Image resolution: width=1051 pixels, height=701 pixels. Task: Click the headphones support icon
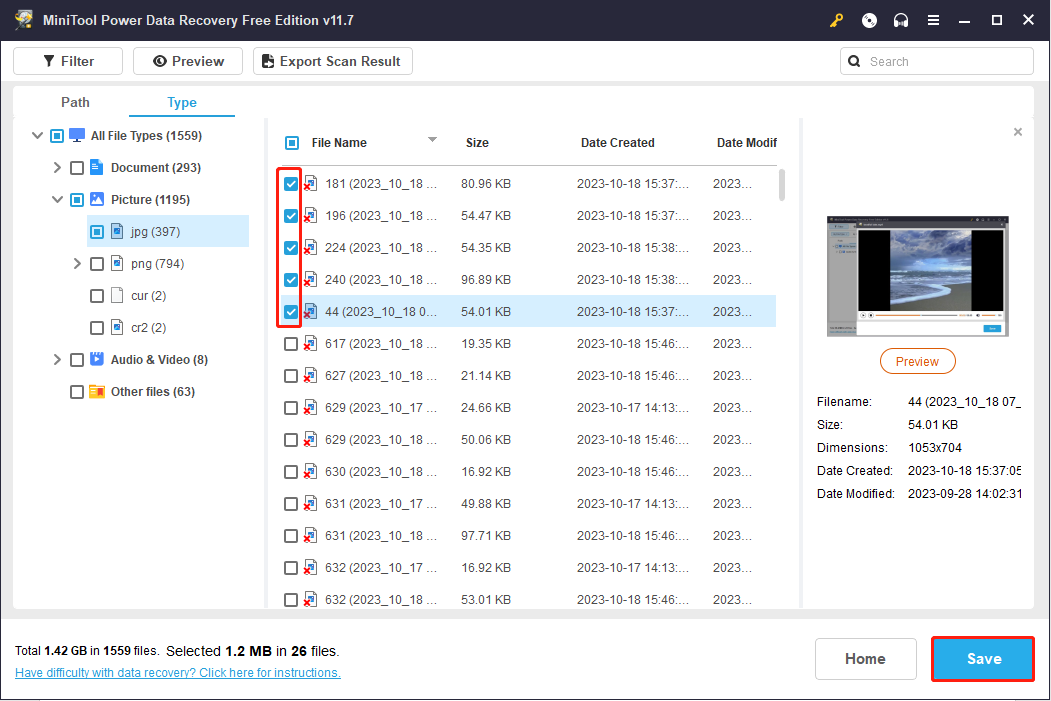click(900, 20)
